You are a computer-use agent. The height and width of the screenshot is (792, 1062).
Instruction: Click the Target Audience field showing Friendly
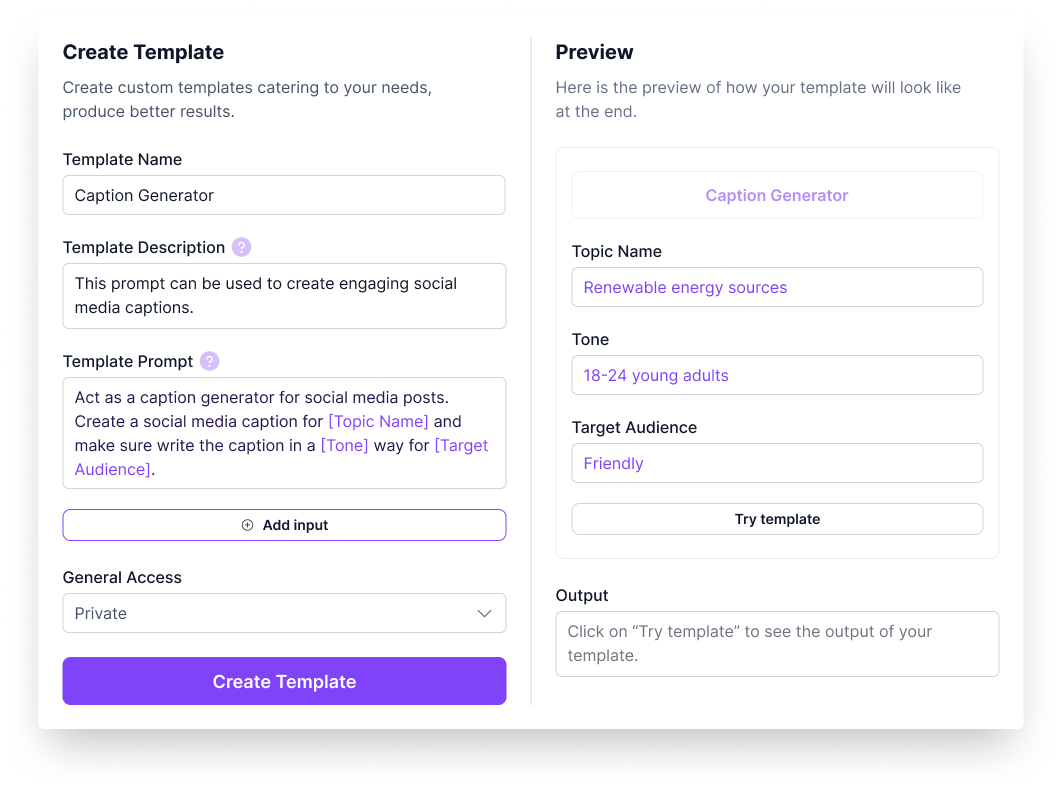[x=777, y=463]
